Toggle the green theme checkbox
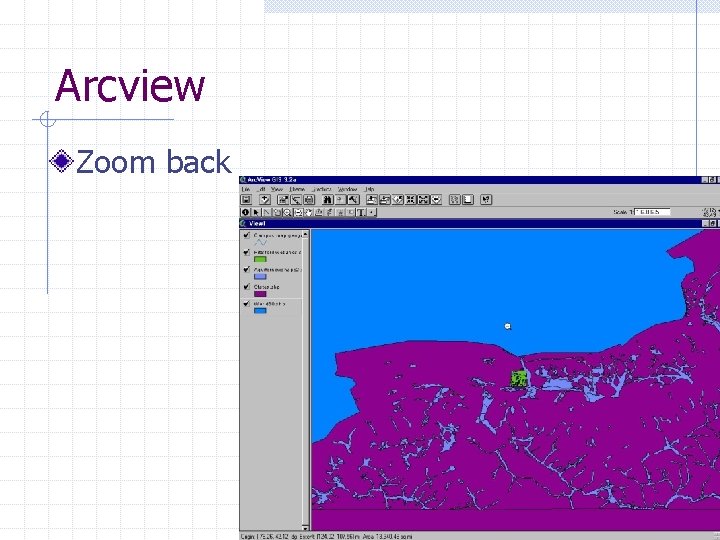This screenshot has width=720, height=540. click(247, 252)
